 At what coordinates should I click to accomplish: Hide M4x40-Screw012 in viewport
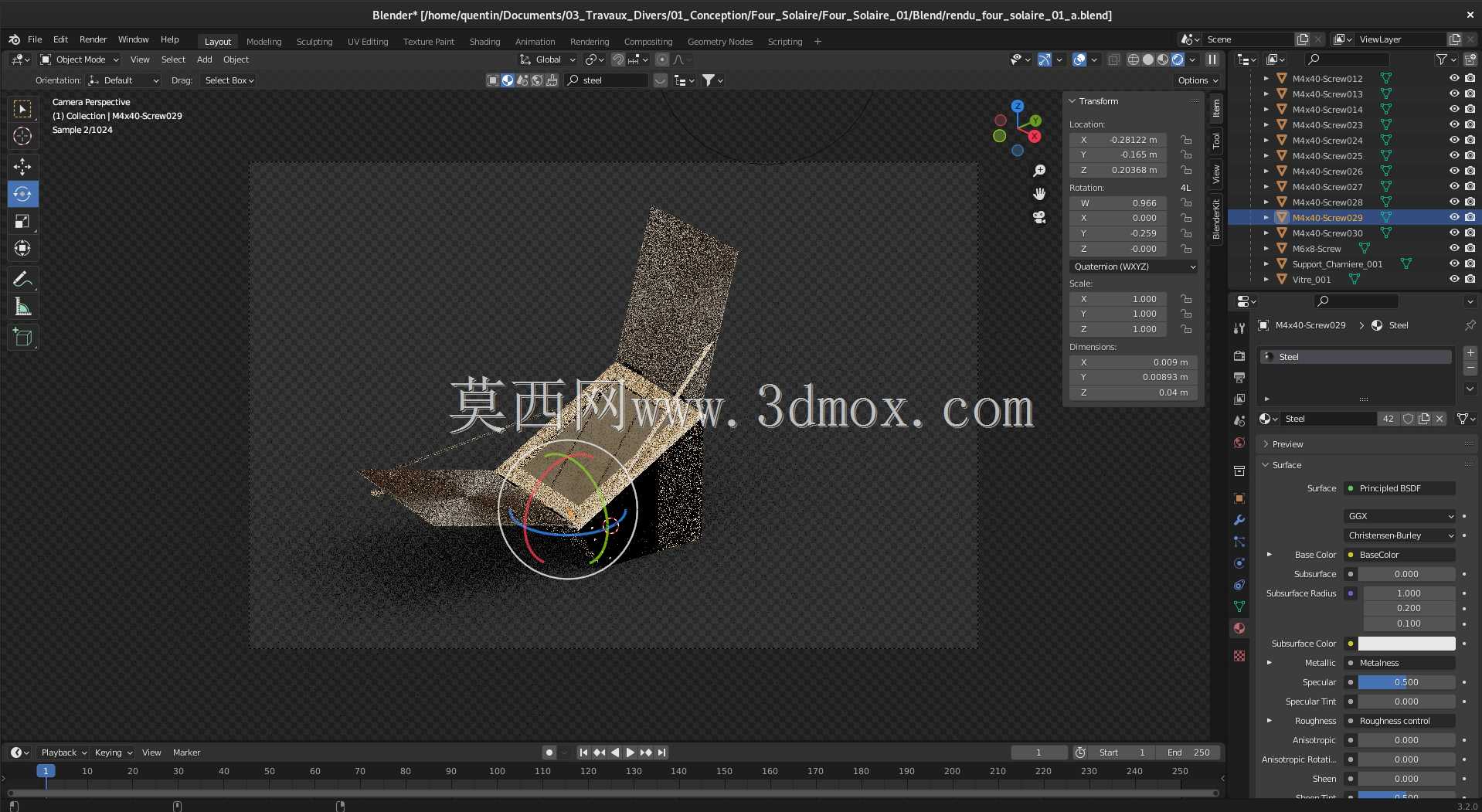point(1453,78)
